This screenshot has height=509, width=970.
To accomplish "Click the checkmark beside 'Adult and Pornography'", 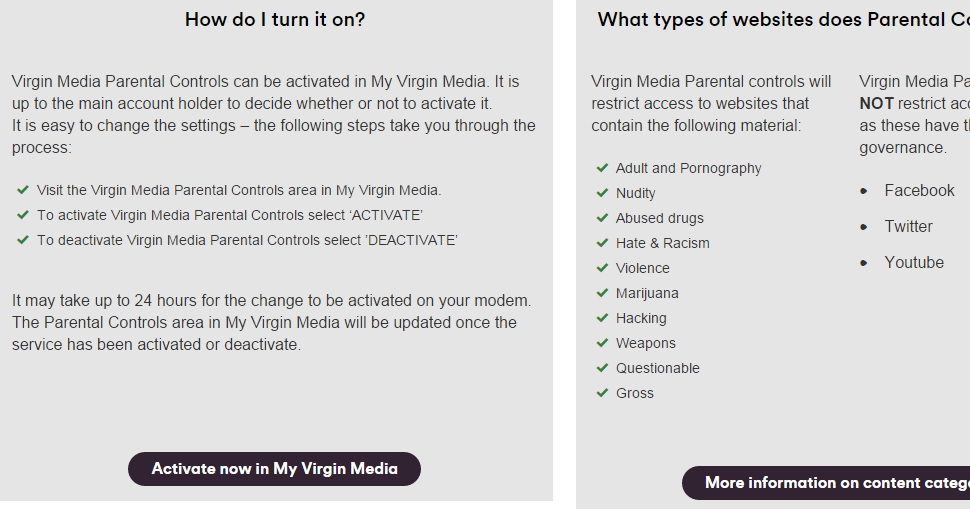I will coord(602,168).
